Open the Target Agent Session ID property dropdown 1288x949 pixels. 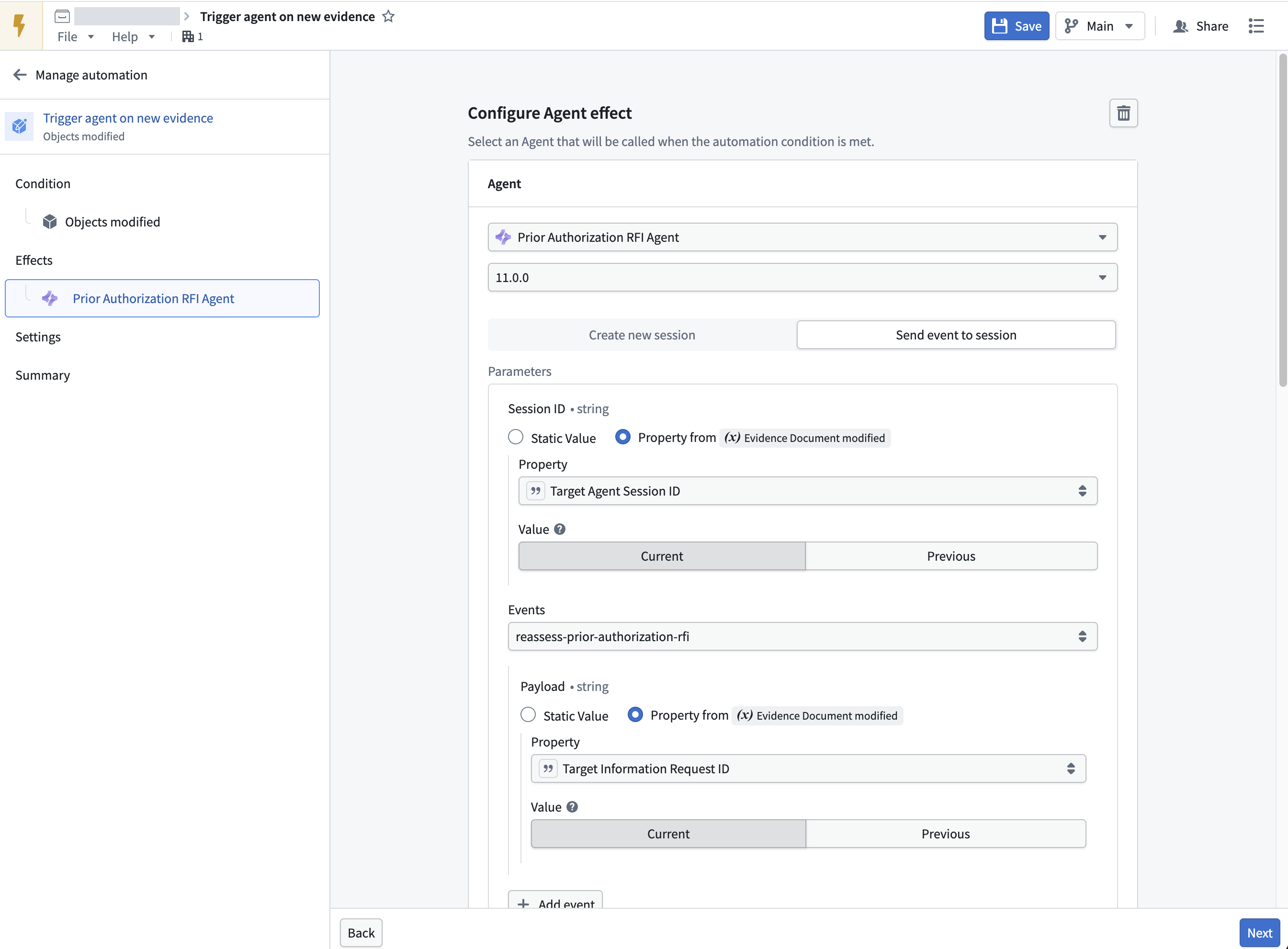click(808, 491)
